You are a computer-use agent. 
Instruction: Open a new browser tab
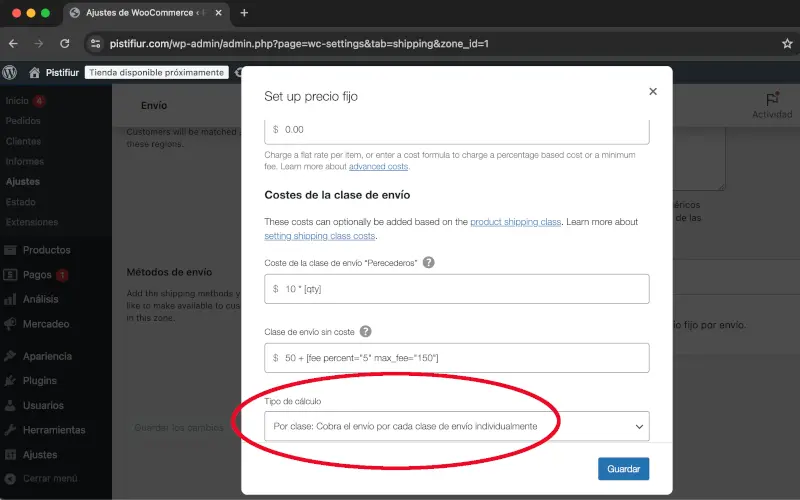[x=244, y=13]
